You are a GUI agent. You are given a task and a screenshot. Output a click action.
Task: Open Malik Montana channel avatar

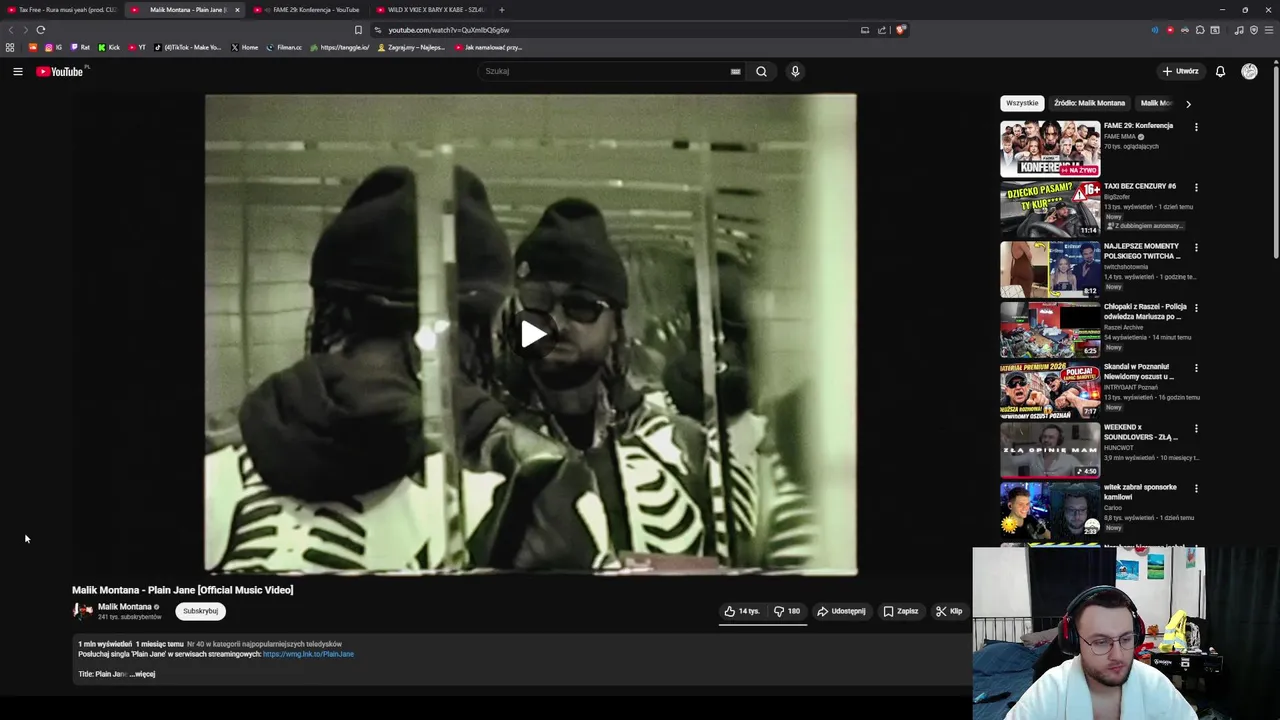82,610
